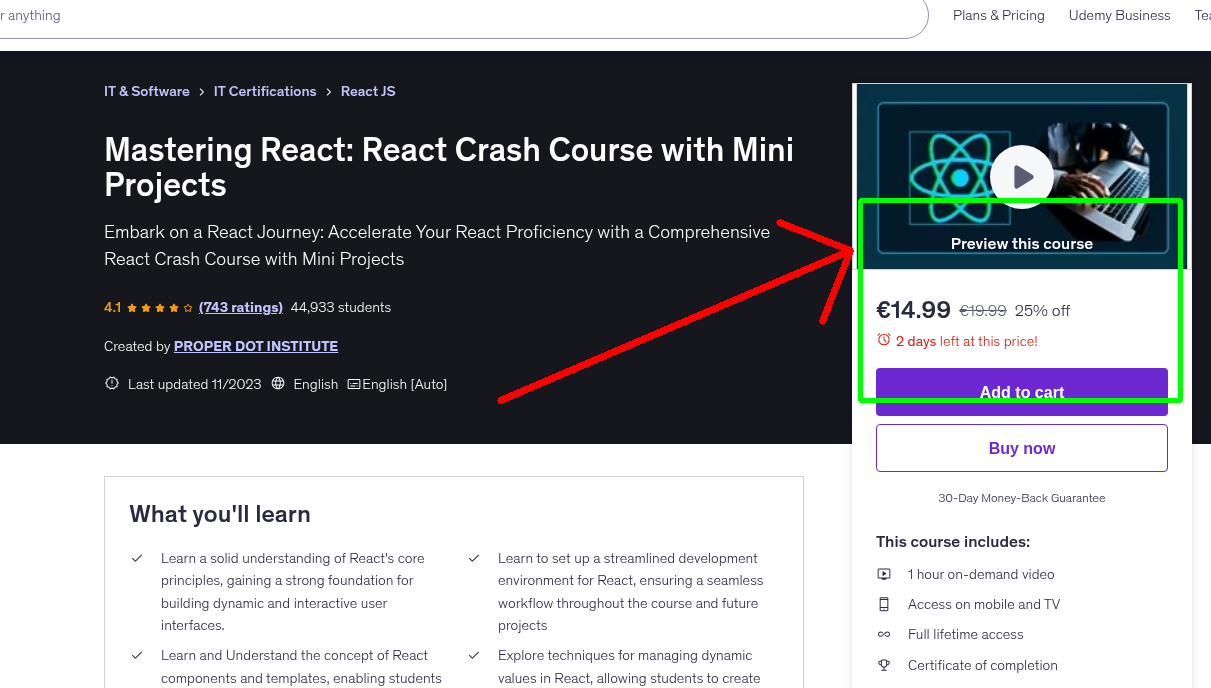Add the course to cart
The width and height of the screenshot is (1211, 688).
point(1021,392)
